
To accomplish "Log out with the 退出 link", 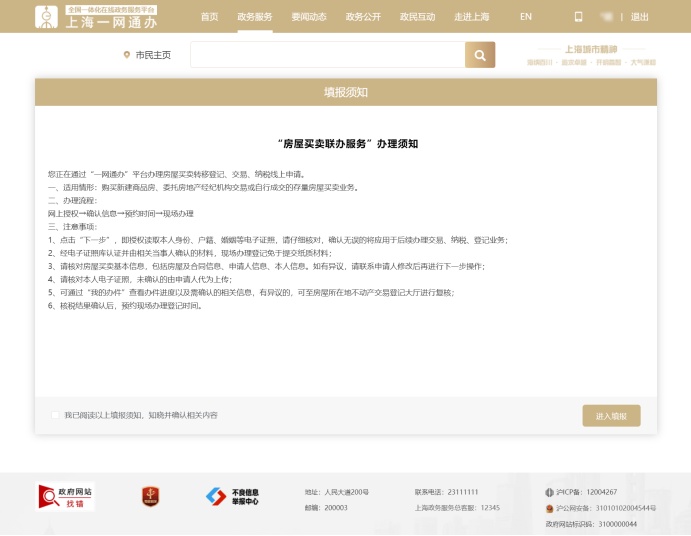I will (639, 17).
